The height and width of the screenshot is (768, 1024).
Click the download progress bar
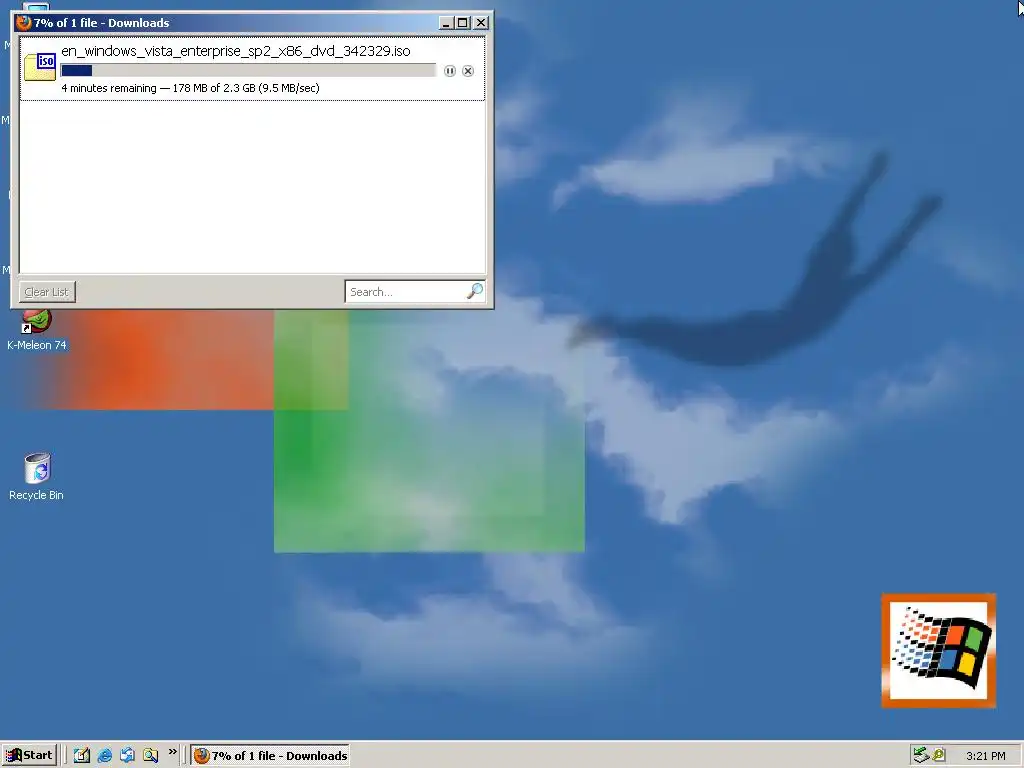coord(248,71)
